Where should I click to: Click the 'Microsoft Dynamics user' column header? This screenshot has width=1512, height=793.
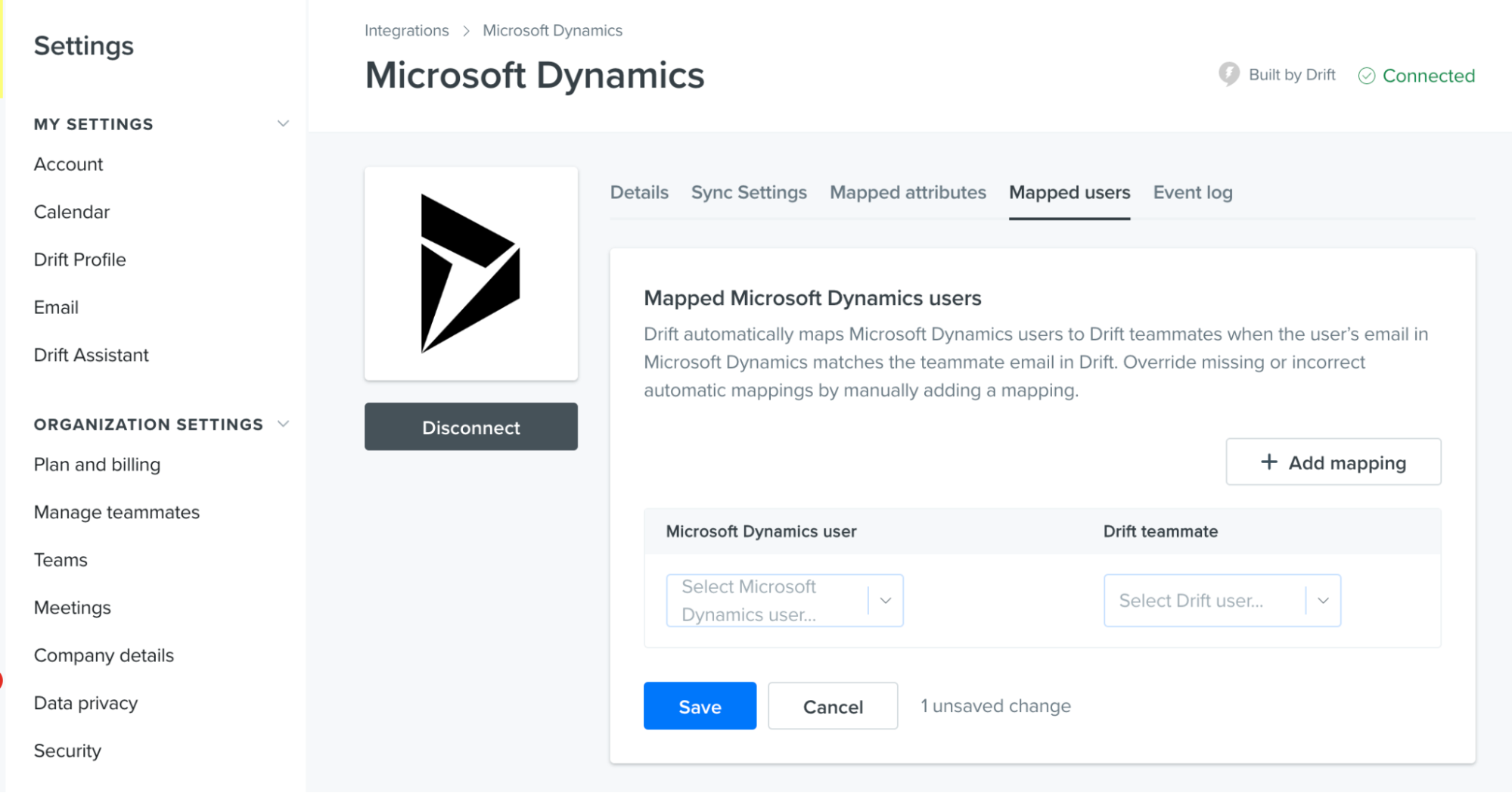click(761, 531)
